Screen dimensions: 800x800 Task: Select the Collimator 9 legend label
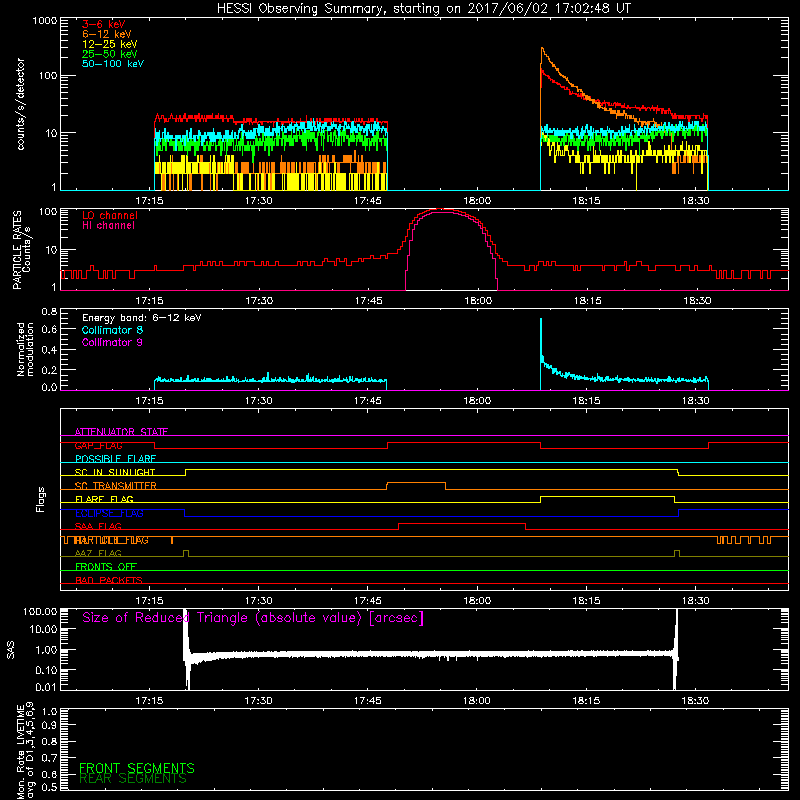point(112,342)
